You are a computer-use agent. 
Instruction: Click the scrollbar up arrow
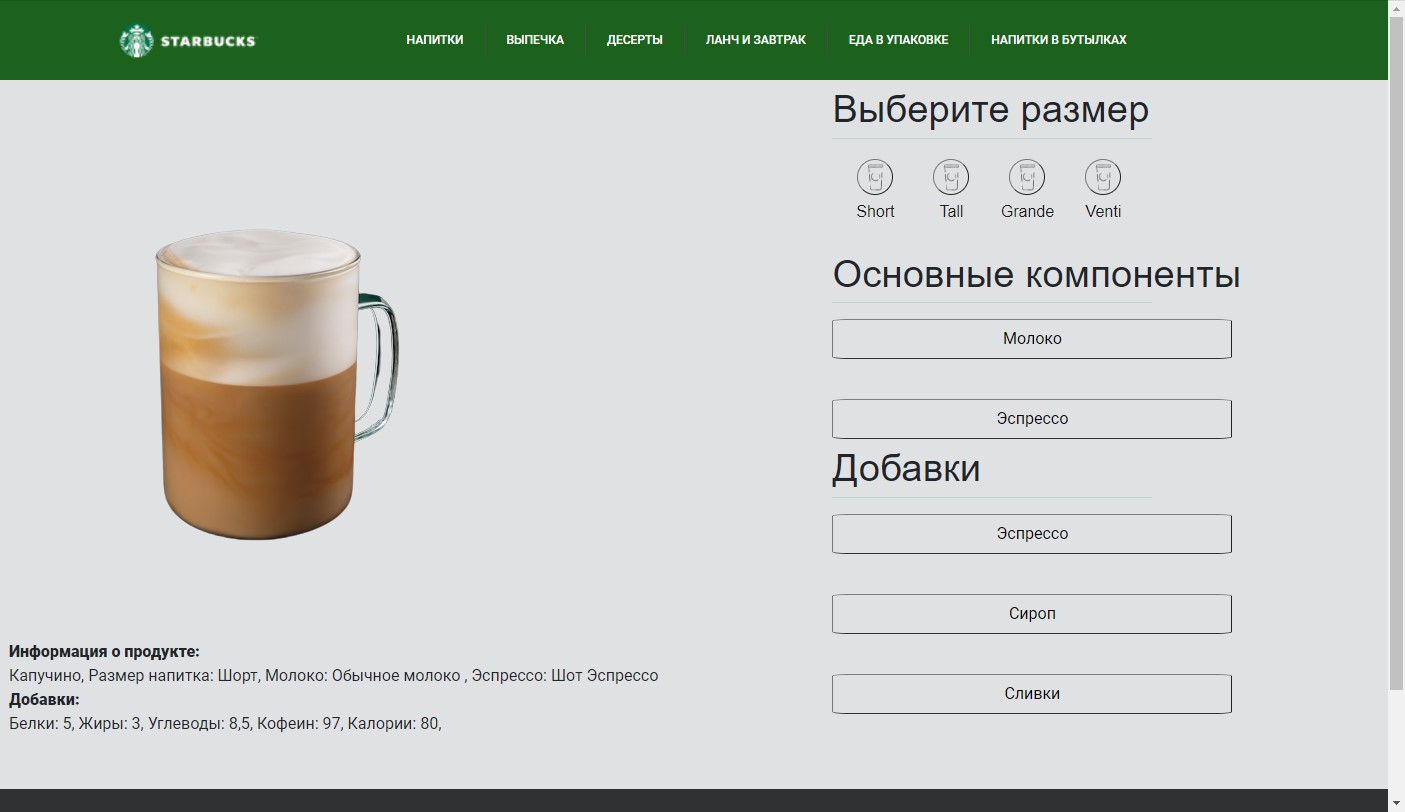click(1397, 8)
